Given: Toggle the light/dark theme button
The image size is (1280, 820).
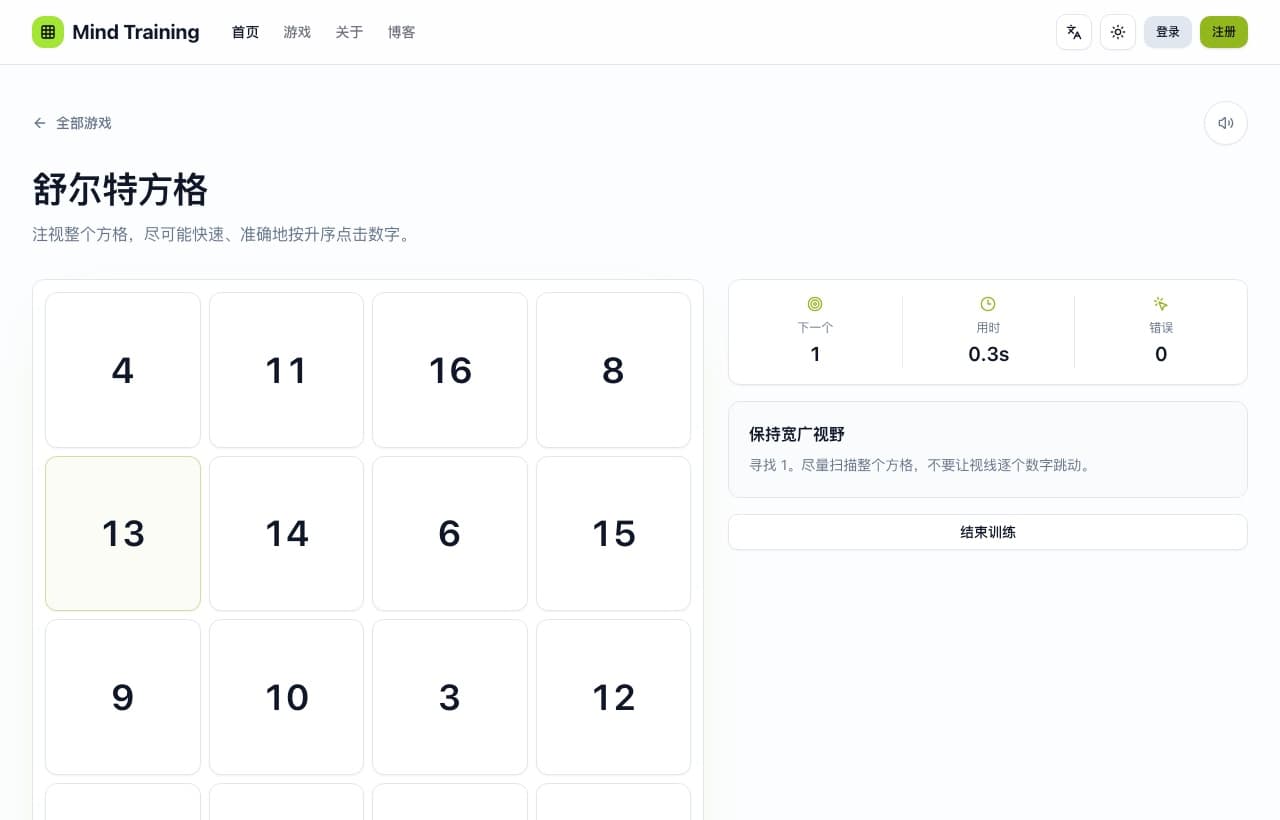Looking at the screenshot, I should click(1118, 32).
